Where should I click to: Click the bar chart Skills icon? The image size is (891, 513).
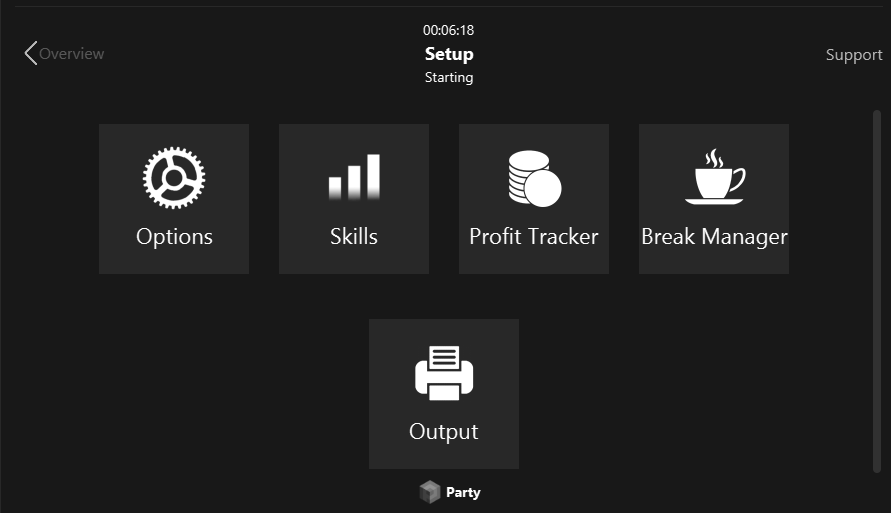coord(354,177)
